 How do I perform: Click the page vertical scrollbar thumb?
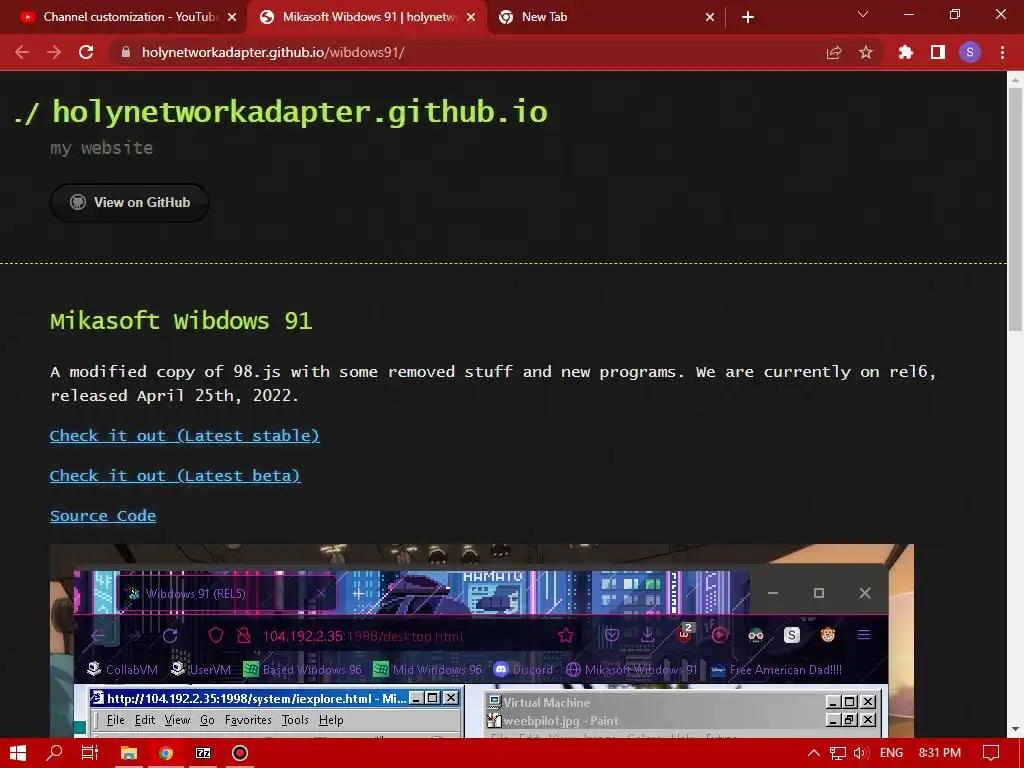pos(1015,209)
